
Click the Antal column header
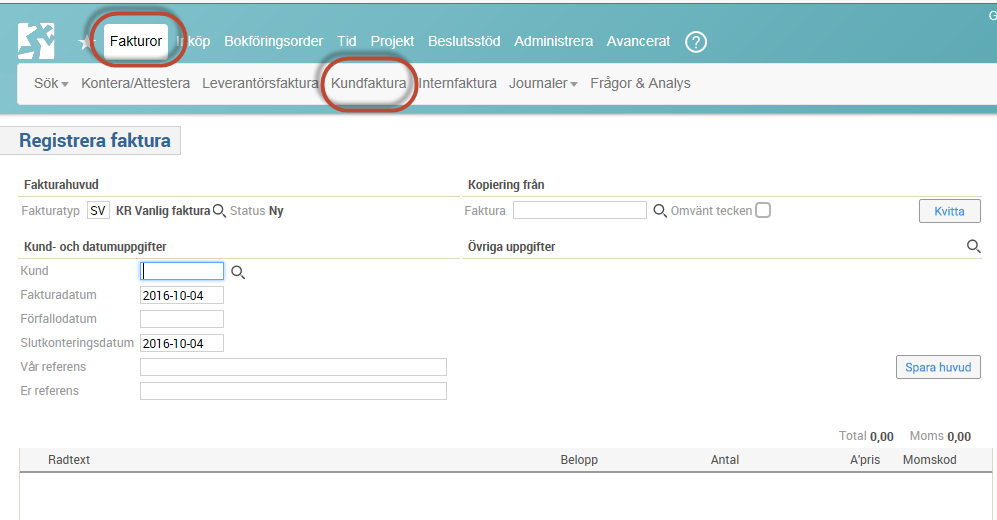click(724, 460)
